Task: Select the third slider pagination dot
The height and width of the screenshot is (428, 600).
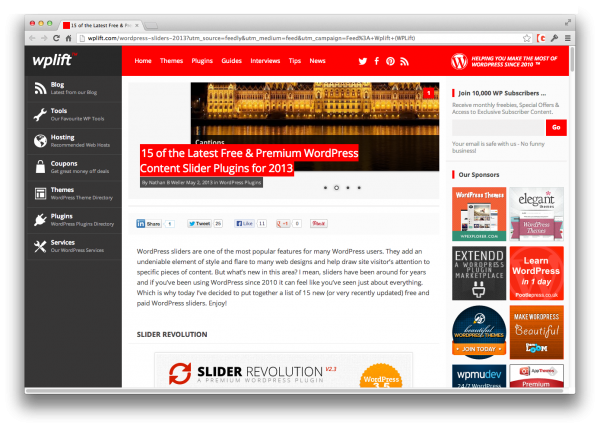Action: click(348, 188)
